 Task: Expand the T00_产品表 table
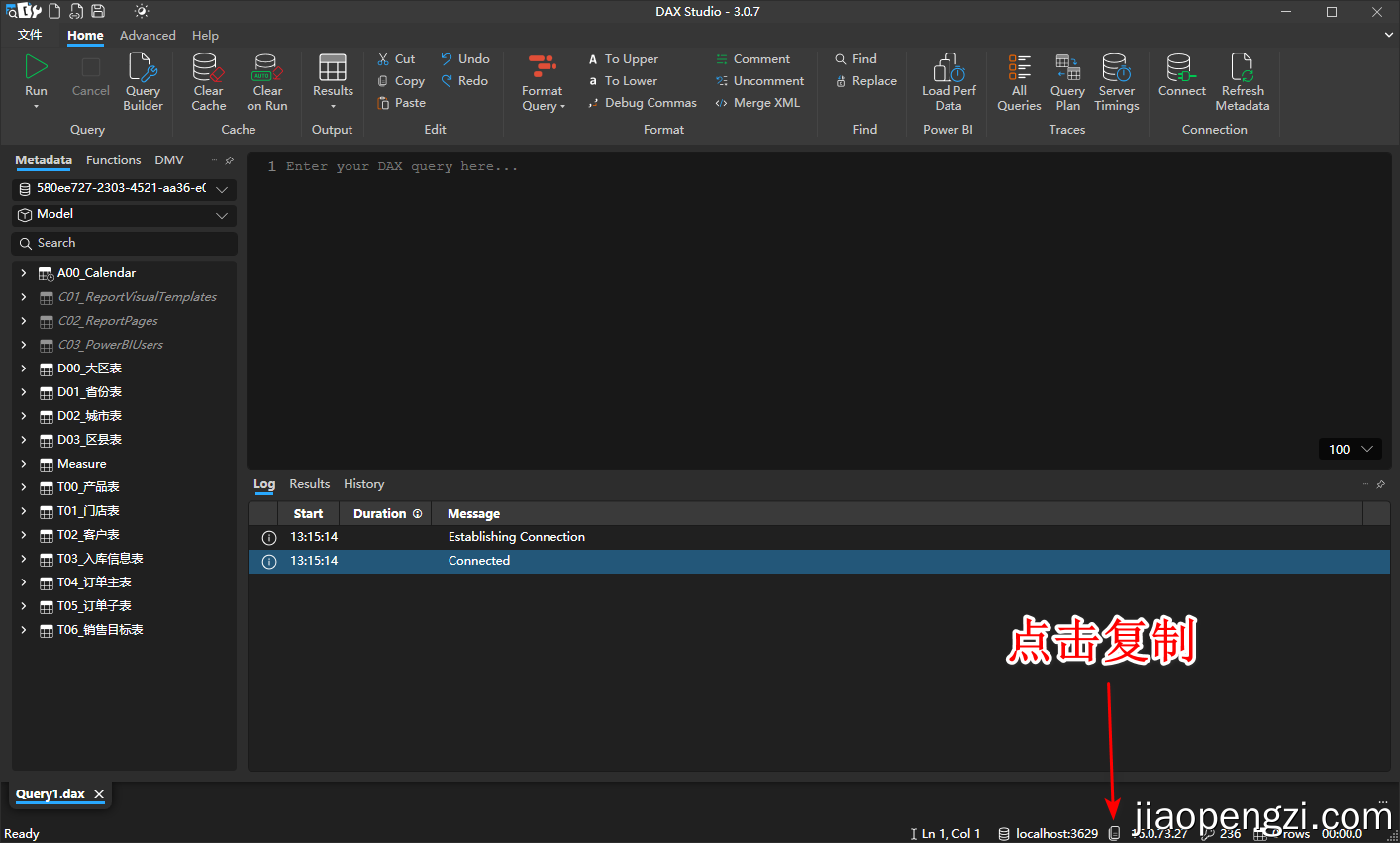[24, 486]
